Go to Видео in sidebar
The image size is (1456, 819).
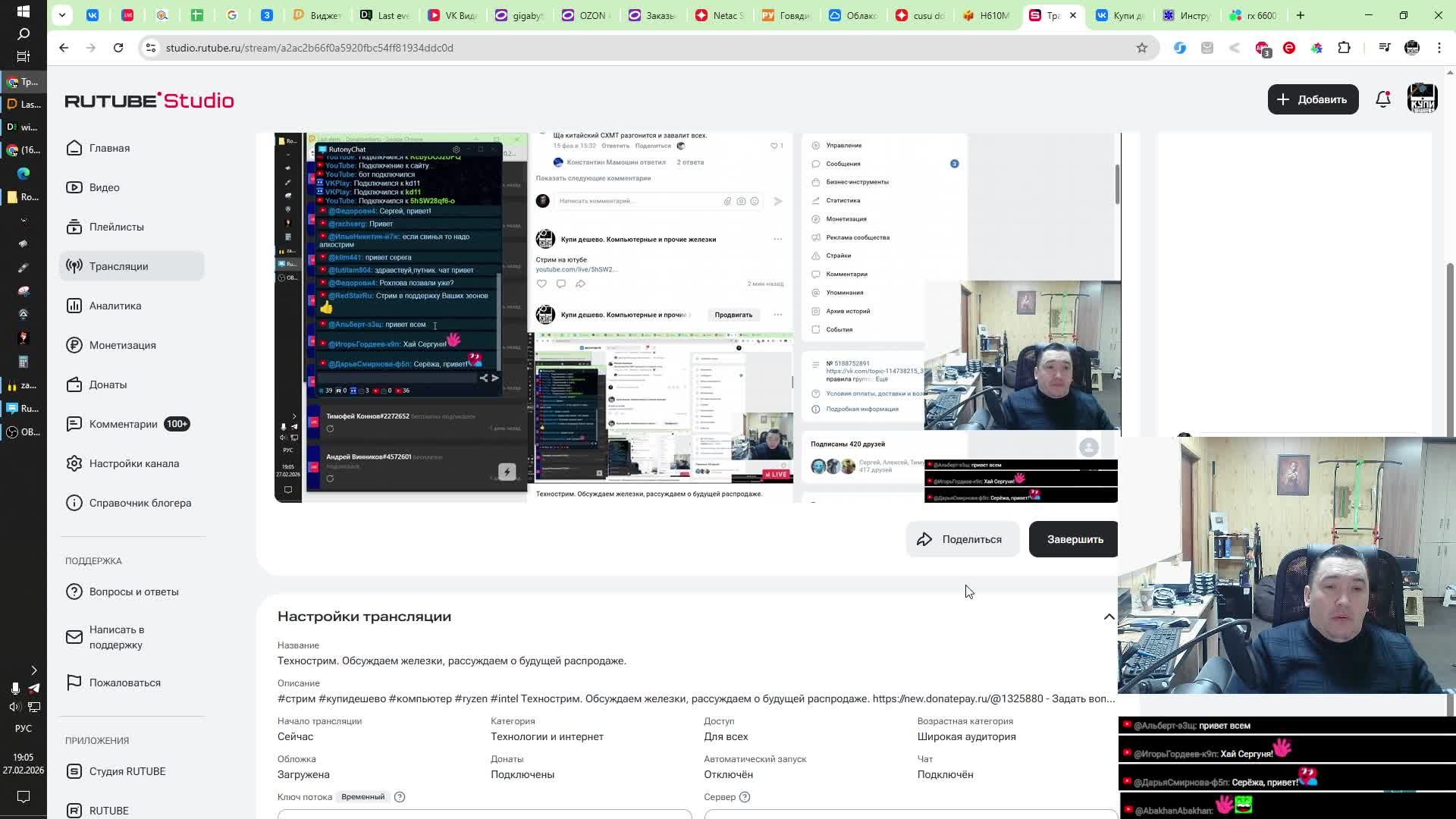coord(104,187)
